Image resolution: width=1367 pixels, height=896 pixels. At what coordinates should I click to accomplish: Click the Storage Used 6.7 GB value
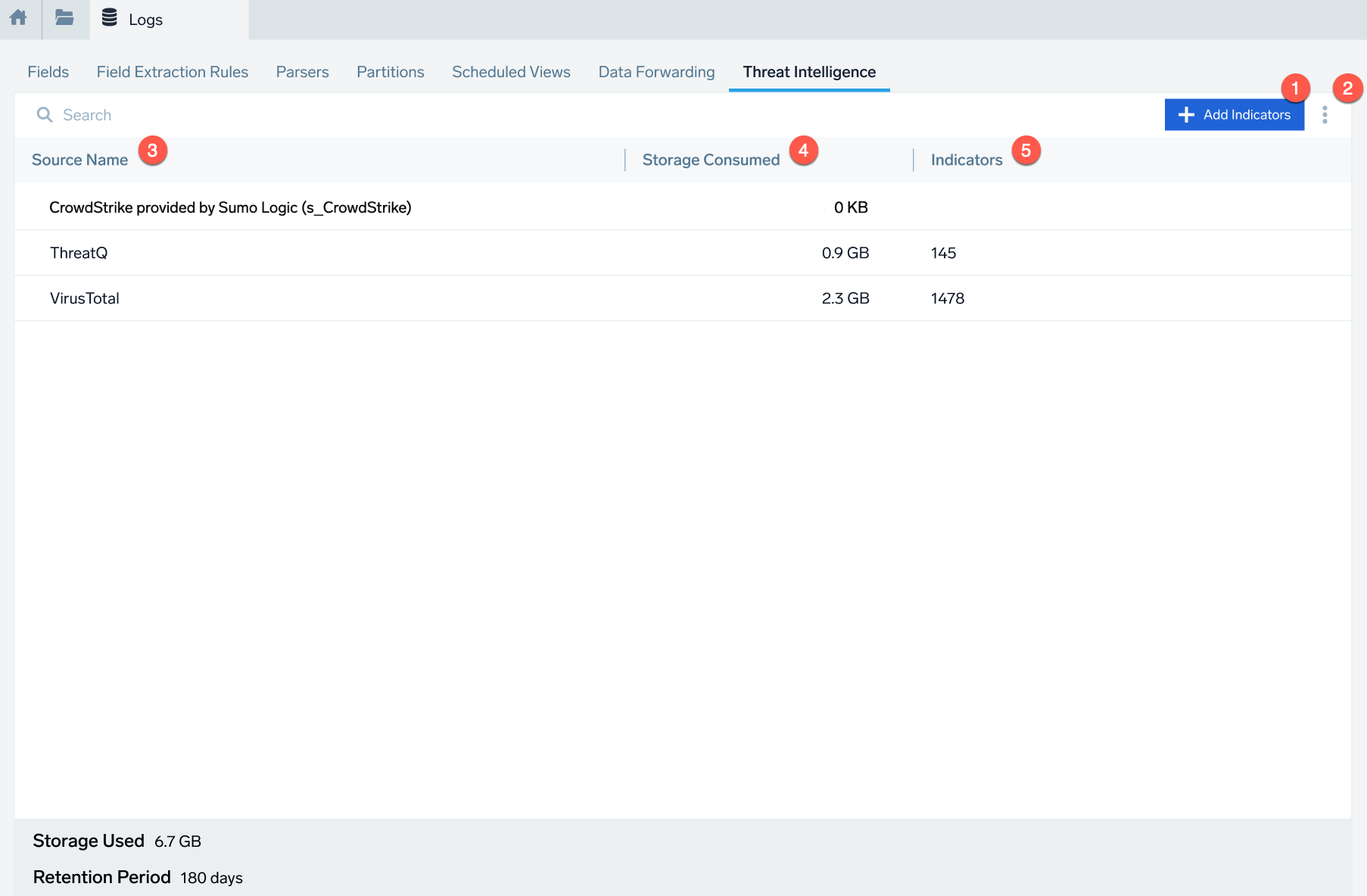(178, 842)
